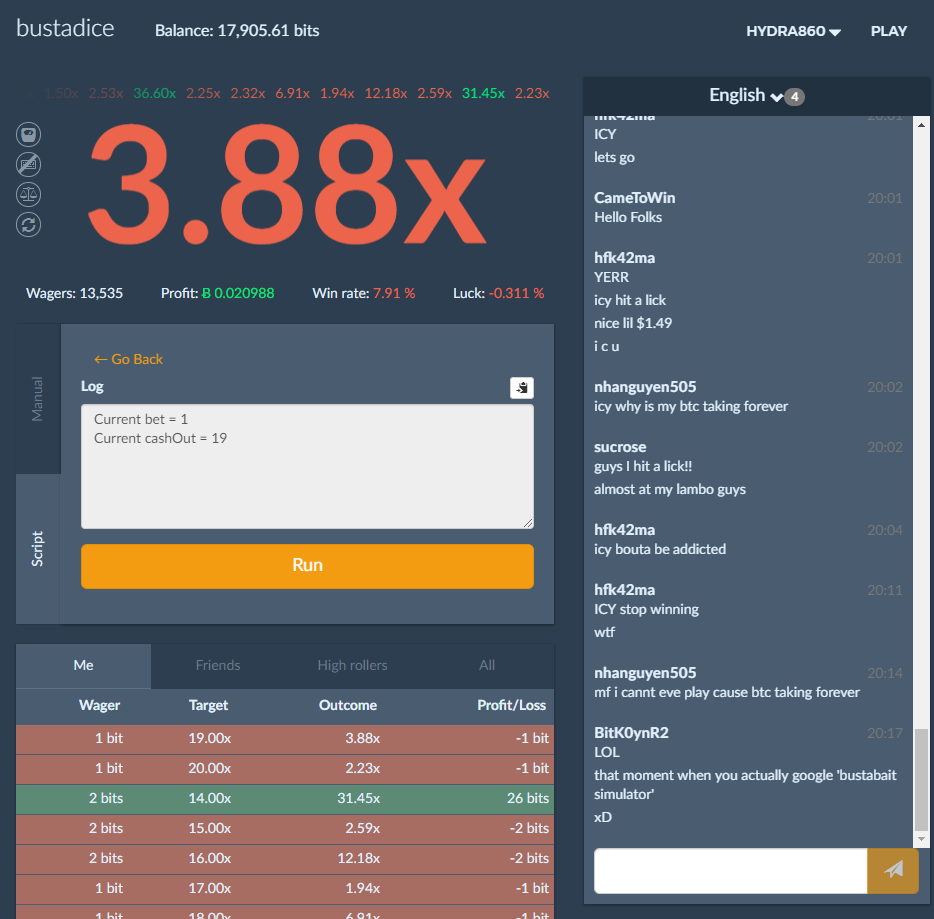Select the Script side tab
The image size is (934, 919).
tap(38, 549)
